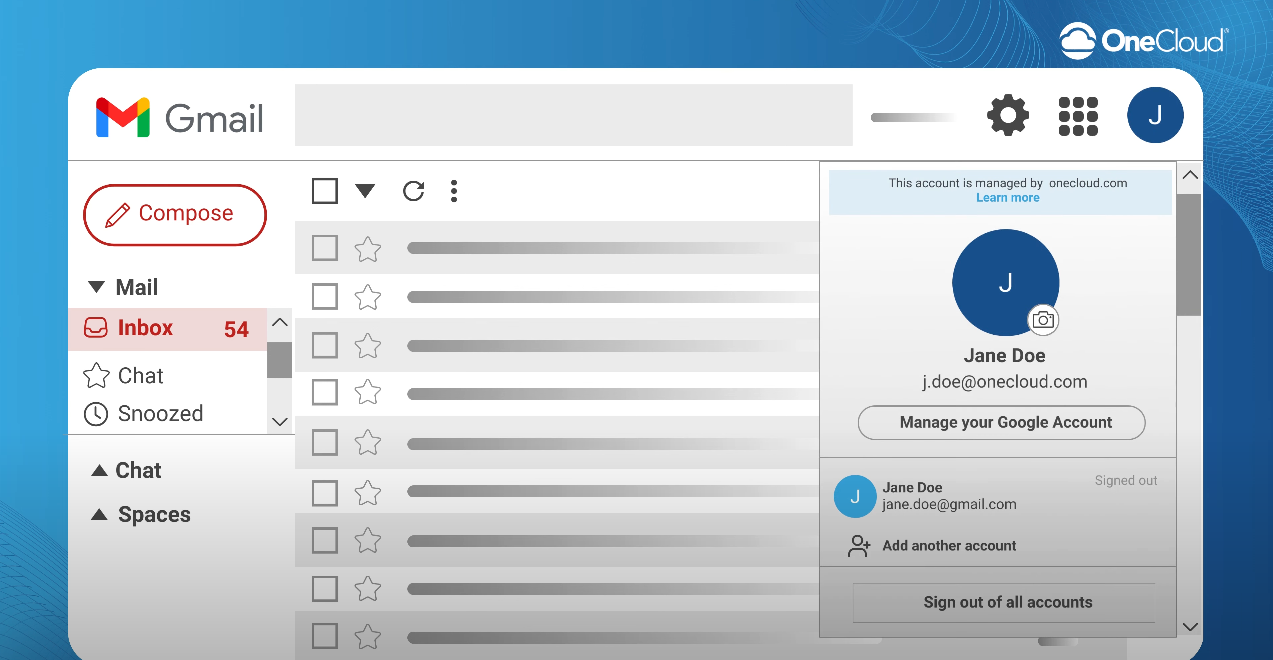Check the third email row checkbox
This screenshot has height=660, width=1273.
coord(325,345)
